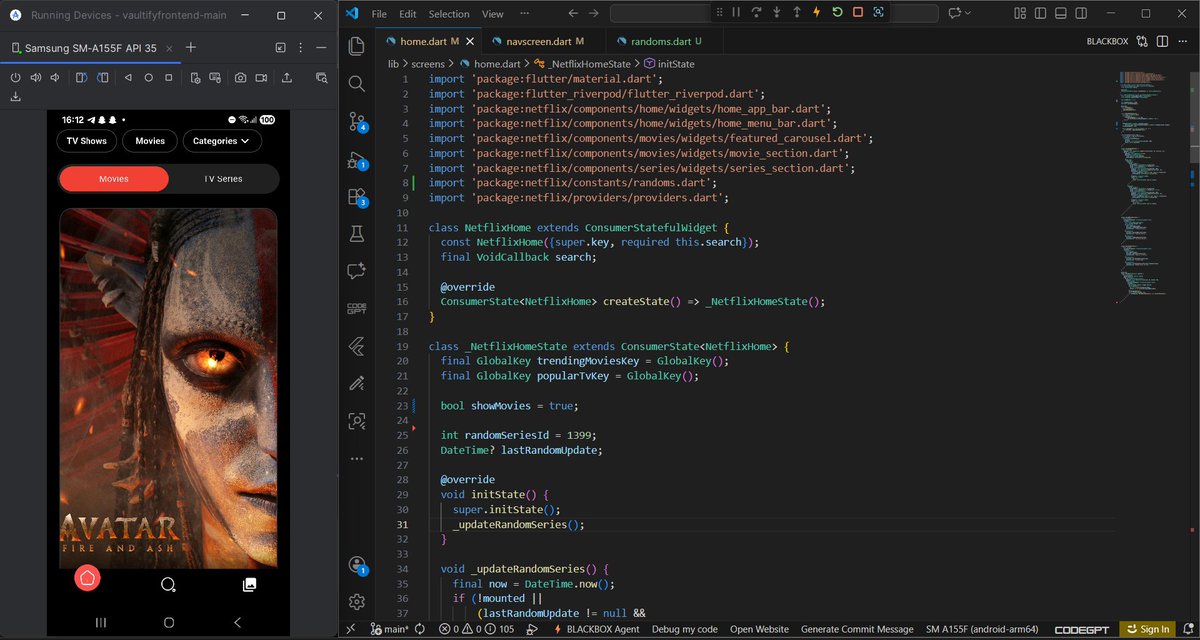Image resolution: width=1200 pixels, height=640 pixels.
Task: Open the Selection menu
Action: click(x=449, y=14)
